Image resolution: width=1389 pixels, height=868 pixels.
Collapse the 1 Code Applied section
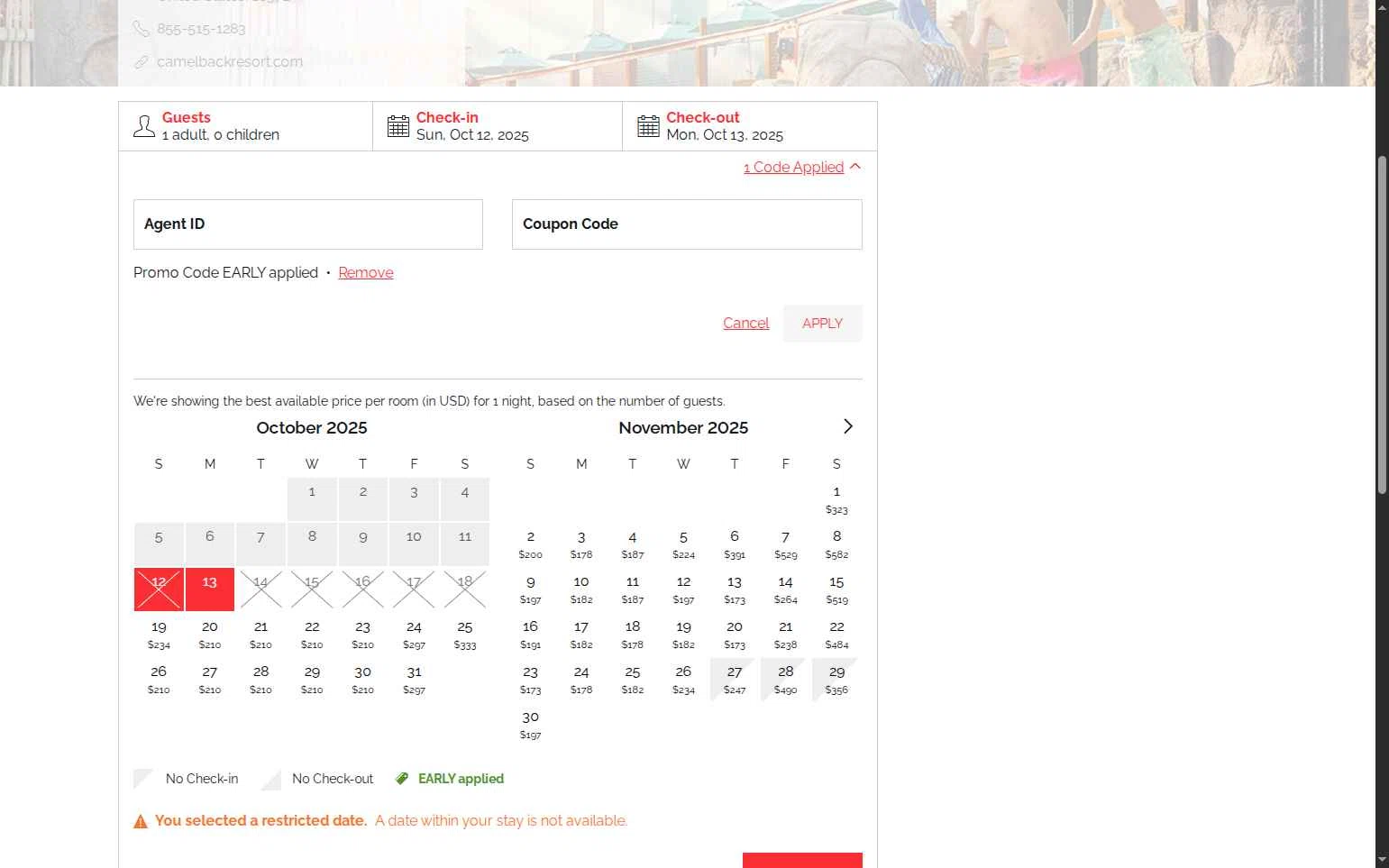[802, 168]
